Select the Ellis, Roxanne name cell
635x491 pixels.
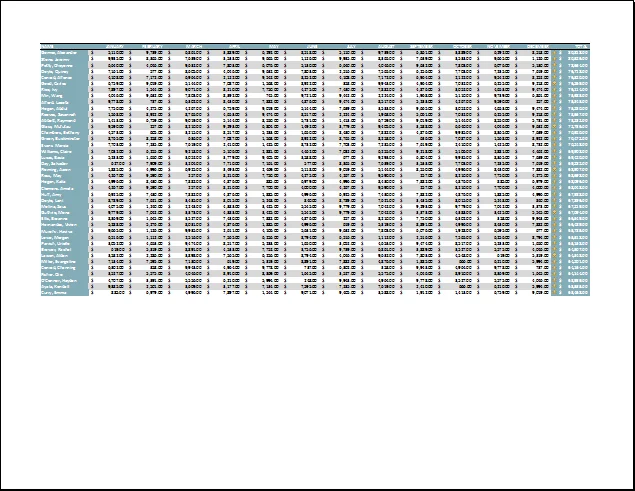(x=64, y=218)
